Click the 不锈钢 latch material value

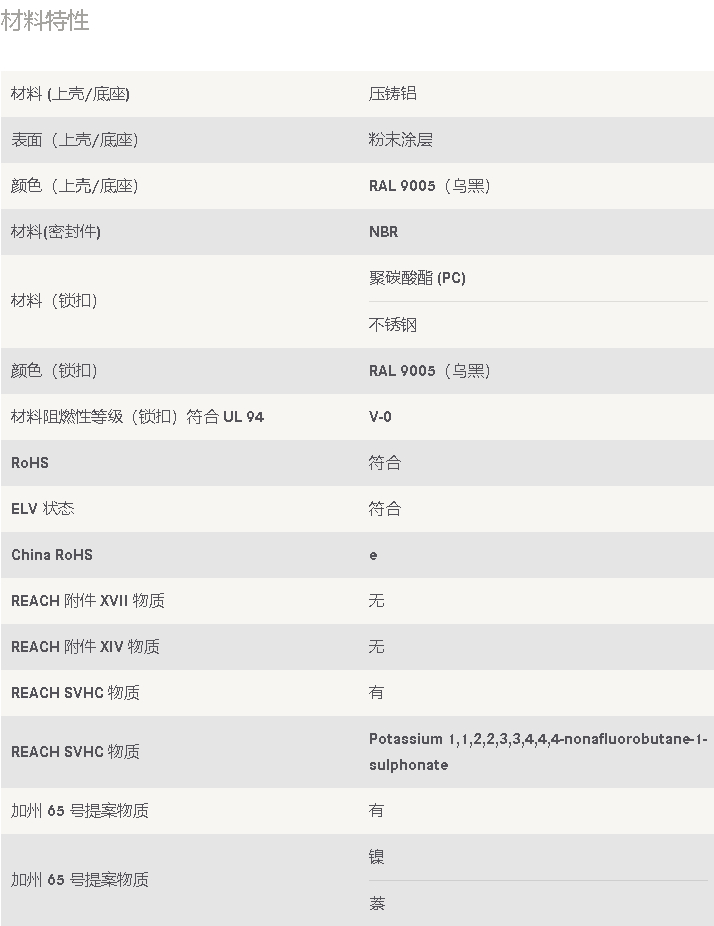(x=393, y=325)
